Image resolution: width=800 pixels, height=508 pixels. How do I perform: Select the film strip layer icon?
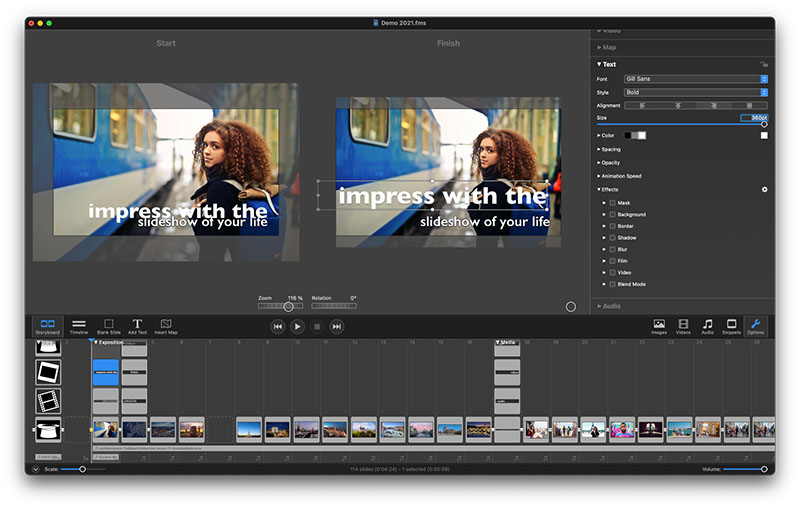pyautogui.click(x=48, y=400)
